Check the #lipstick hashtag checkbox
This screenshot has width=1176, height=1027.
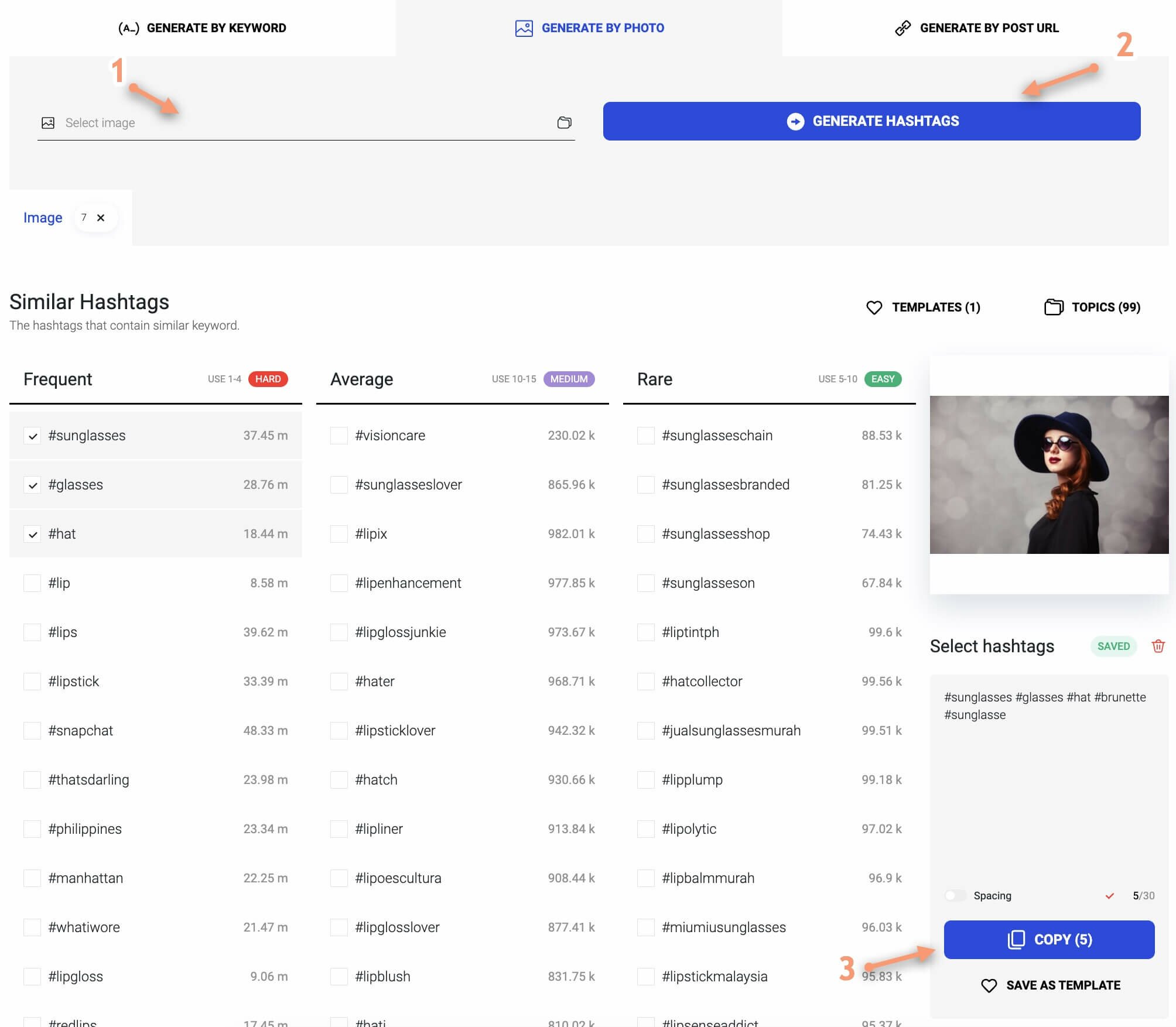pyautogui.click(x=32, y=682)
